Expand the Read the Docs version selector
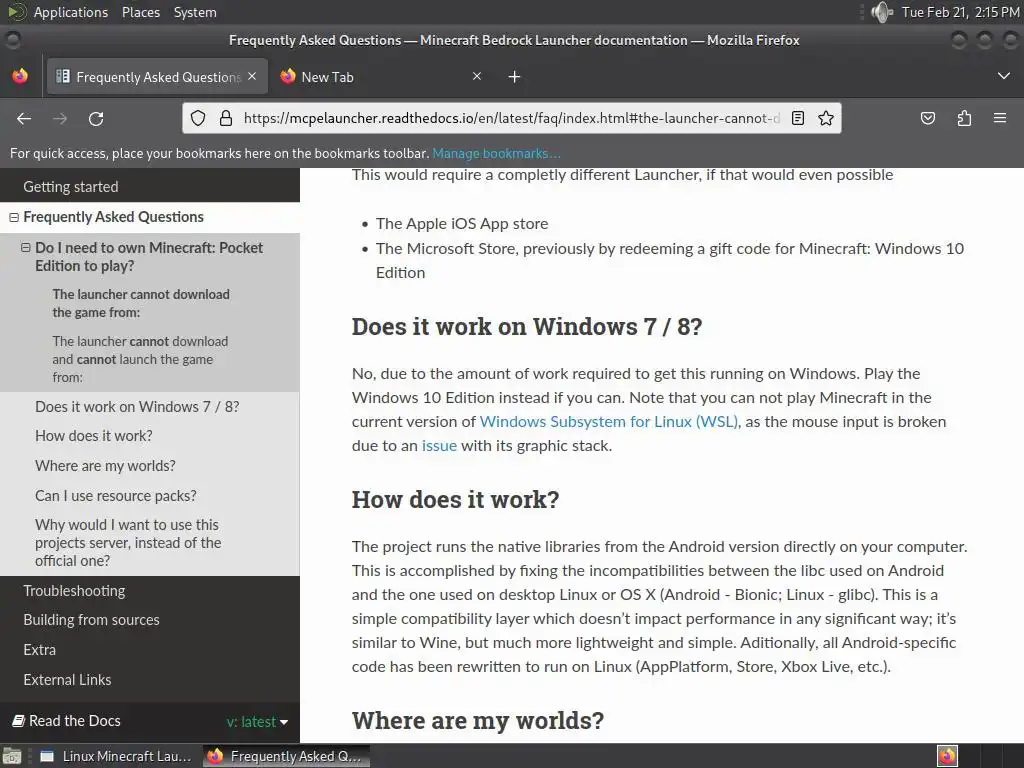The height and width of the screenshot is (768, 1024). pos(257,722)
